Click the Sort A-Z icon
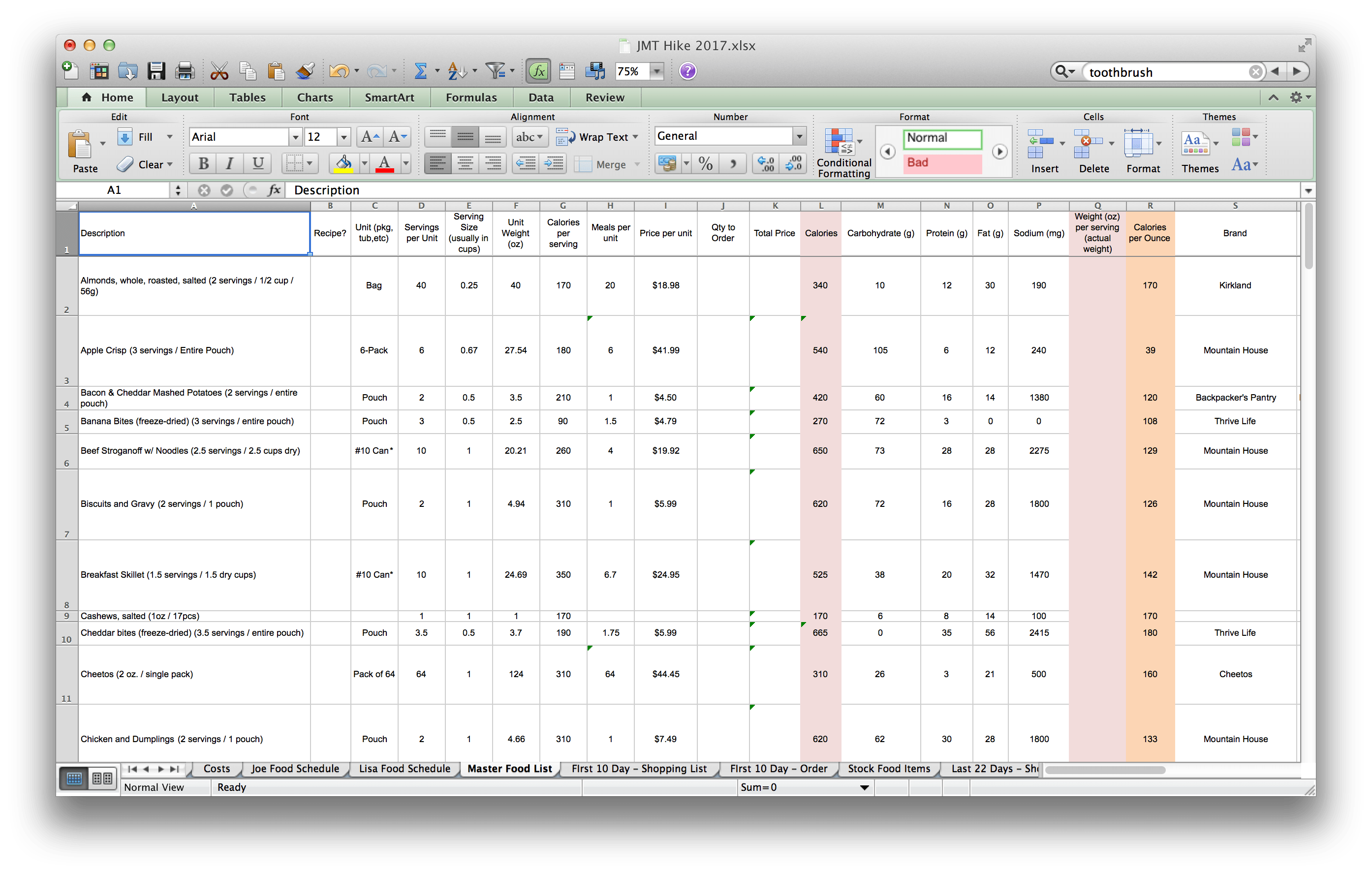This screenshot has width=1372, height=874. [457, 71]
